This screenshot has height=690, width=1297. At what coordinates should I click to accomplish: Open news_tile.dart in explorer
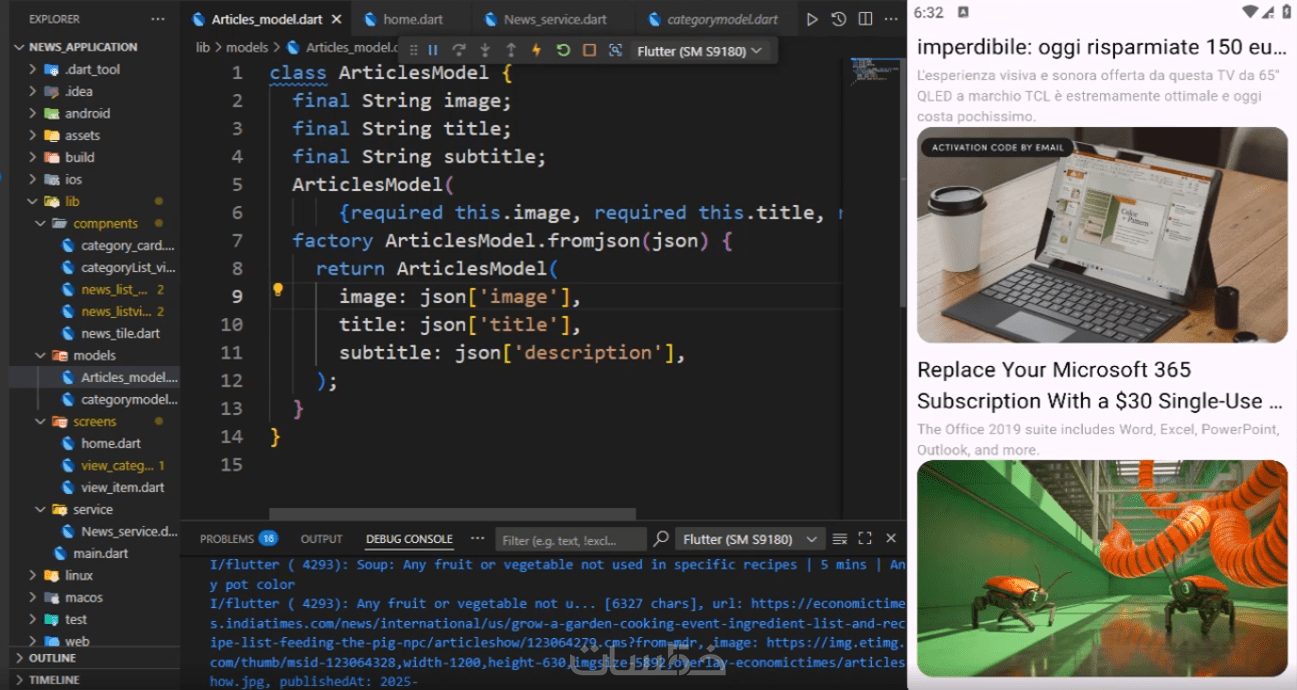(120, 333)
